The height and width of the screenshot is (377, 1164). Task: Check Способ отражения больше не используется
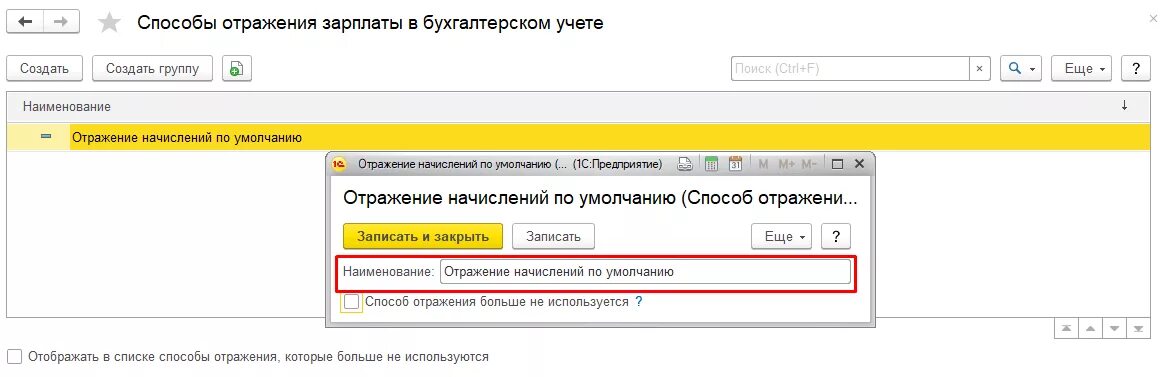click(352, 302)
